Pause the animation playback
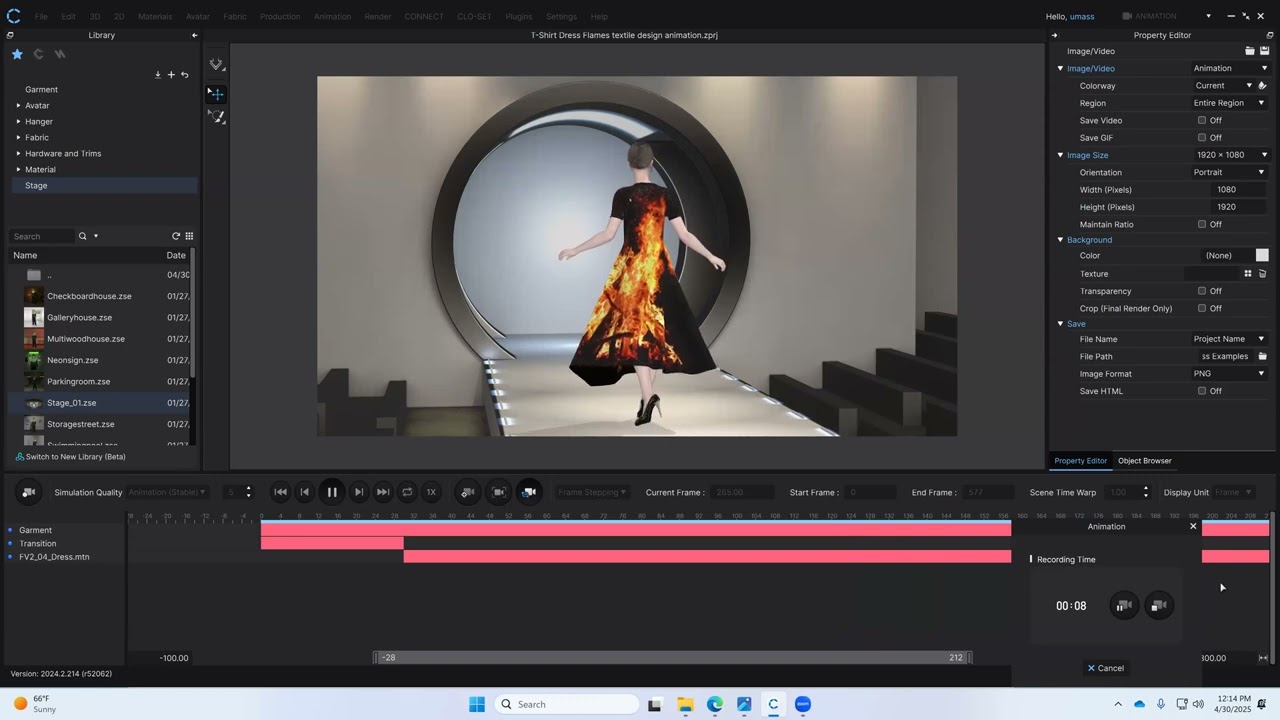The image size is (1280, 720). pyautogui.click(x=332, y=492)
